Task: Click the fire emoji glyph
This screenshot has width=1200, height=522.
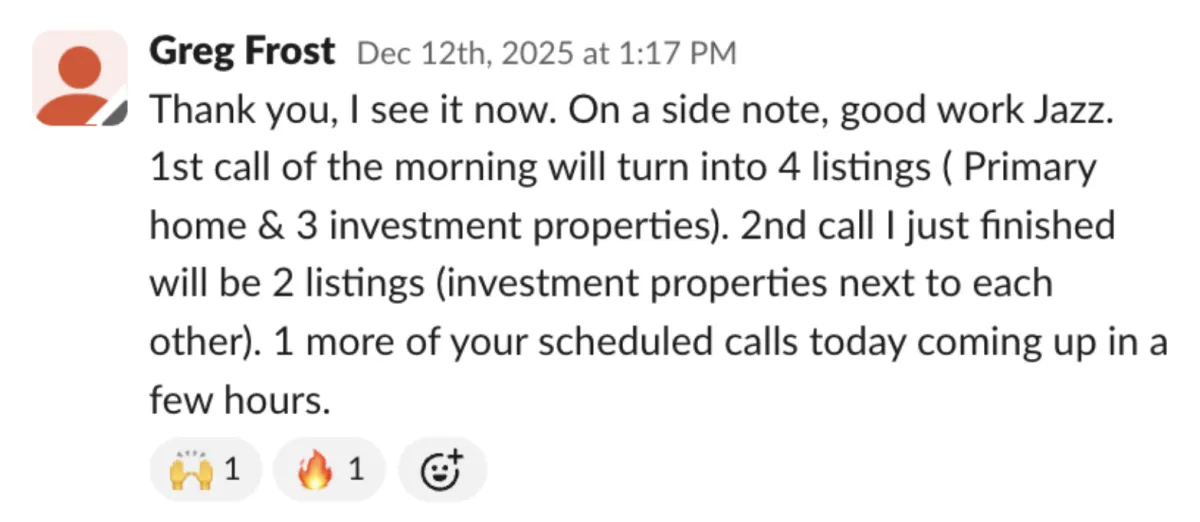Action: tap(312, 468)
